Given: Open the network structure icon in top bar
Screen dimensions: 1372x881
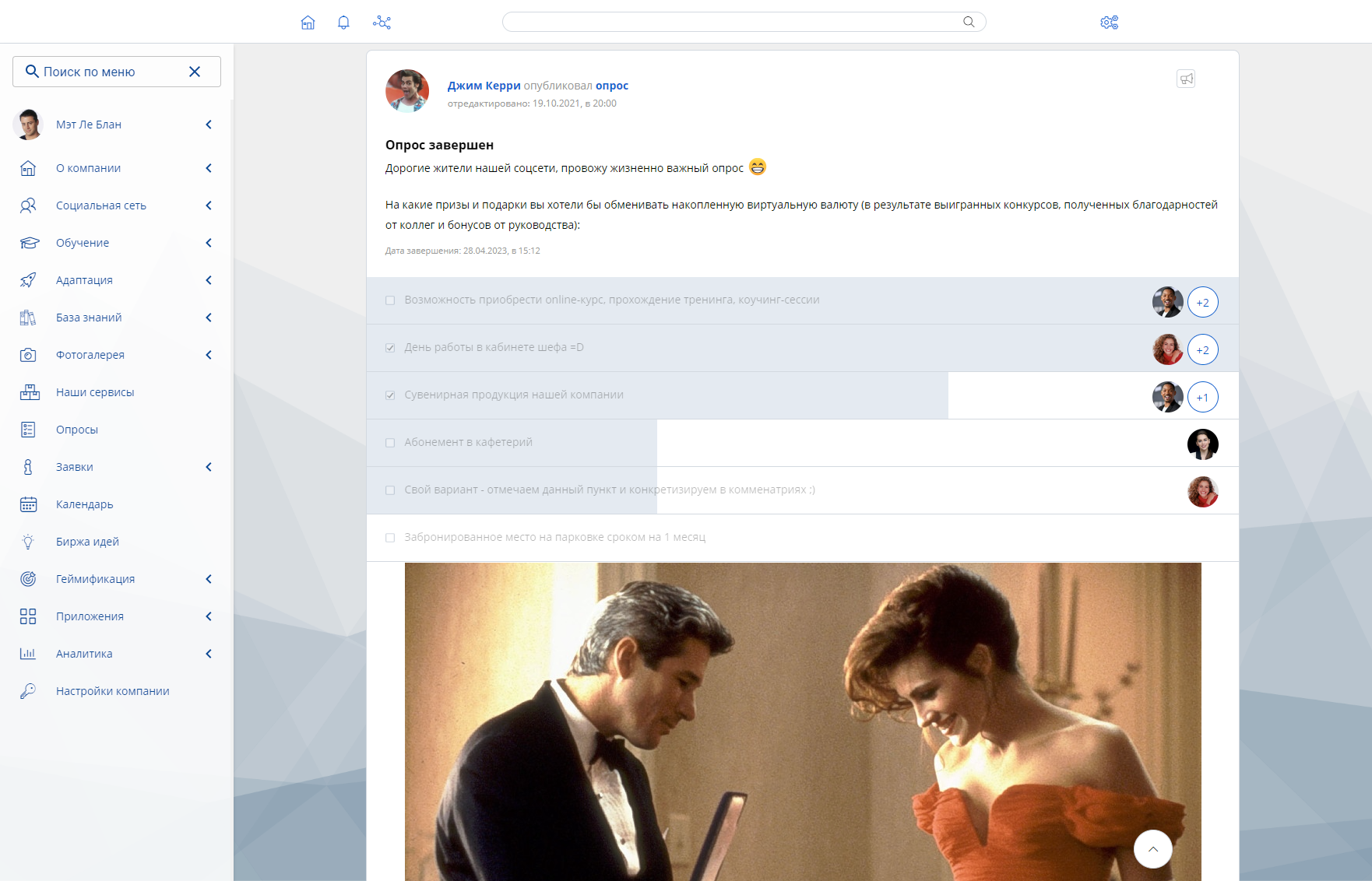Looking at the screenshot, I should click(382, 23).
